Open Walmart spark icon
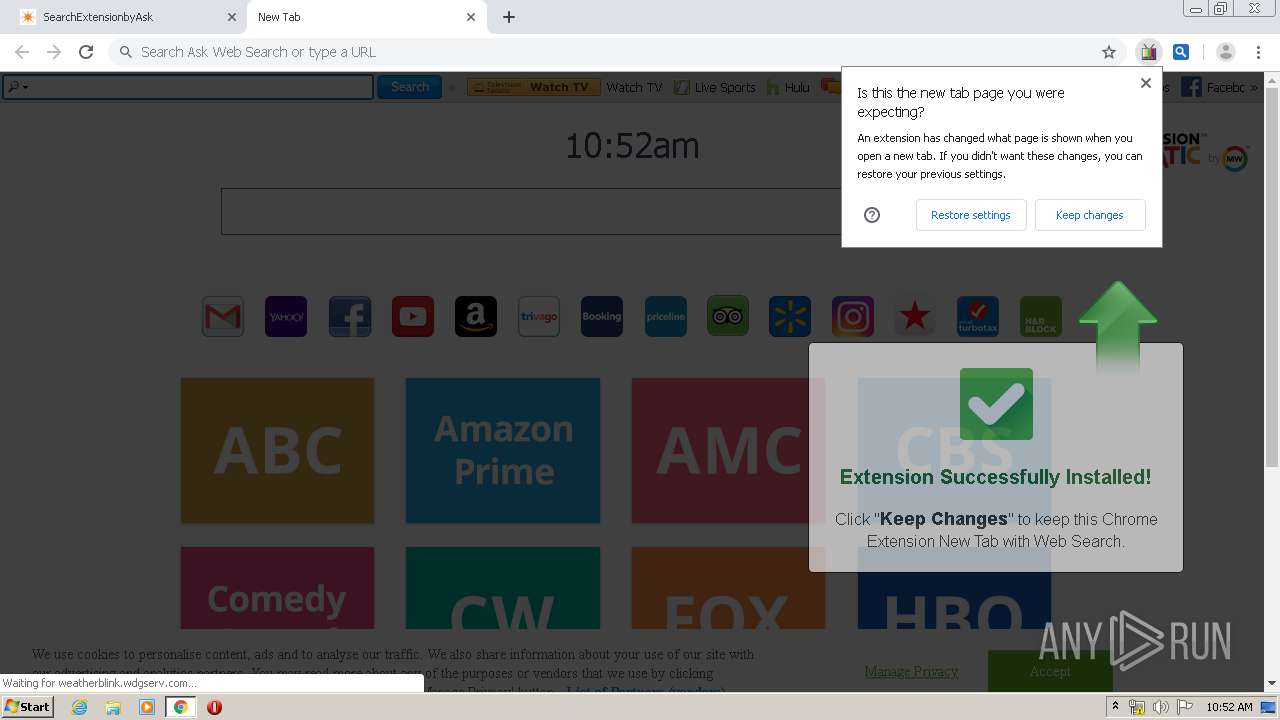 coord(790,317)
